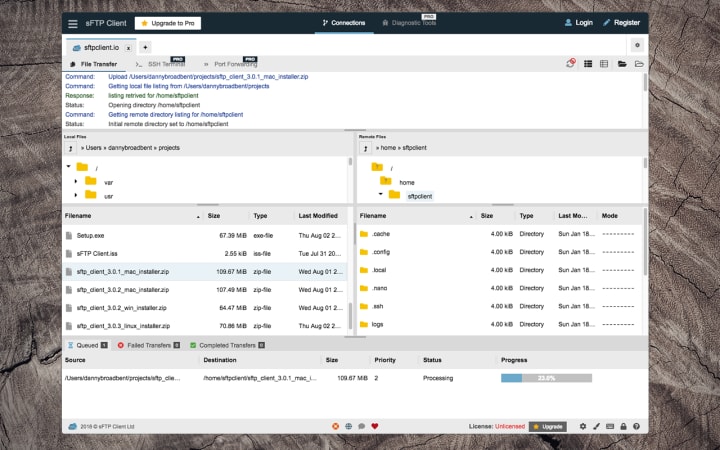Add a new connection tab with plus button
This screenshot has height=450, width=720.
point(145,47)
